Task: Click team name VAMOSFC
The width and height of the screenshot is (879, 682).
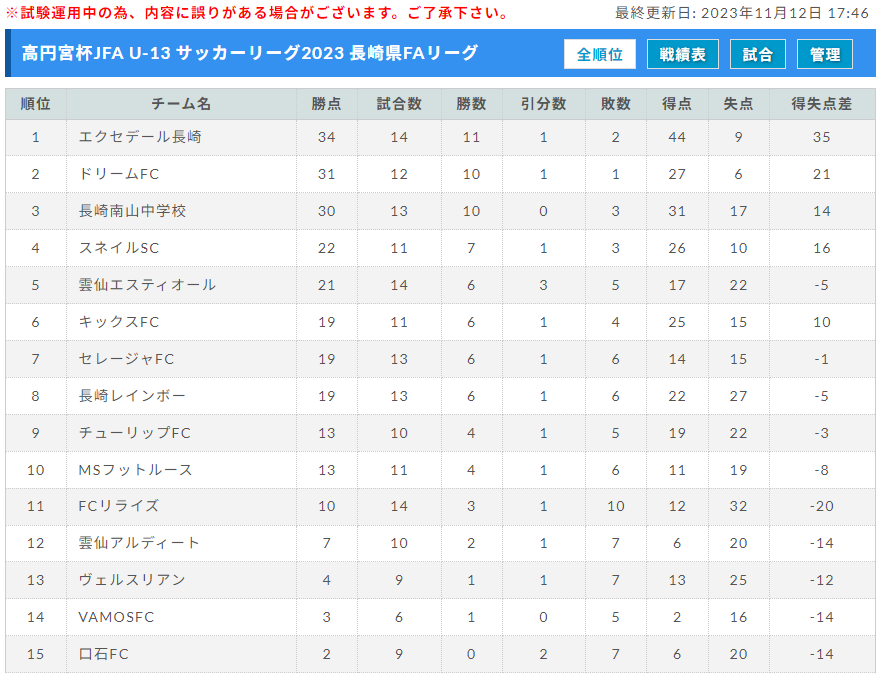Action: (116, 616)
